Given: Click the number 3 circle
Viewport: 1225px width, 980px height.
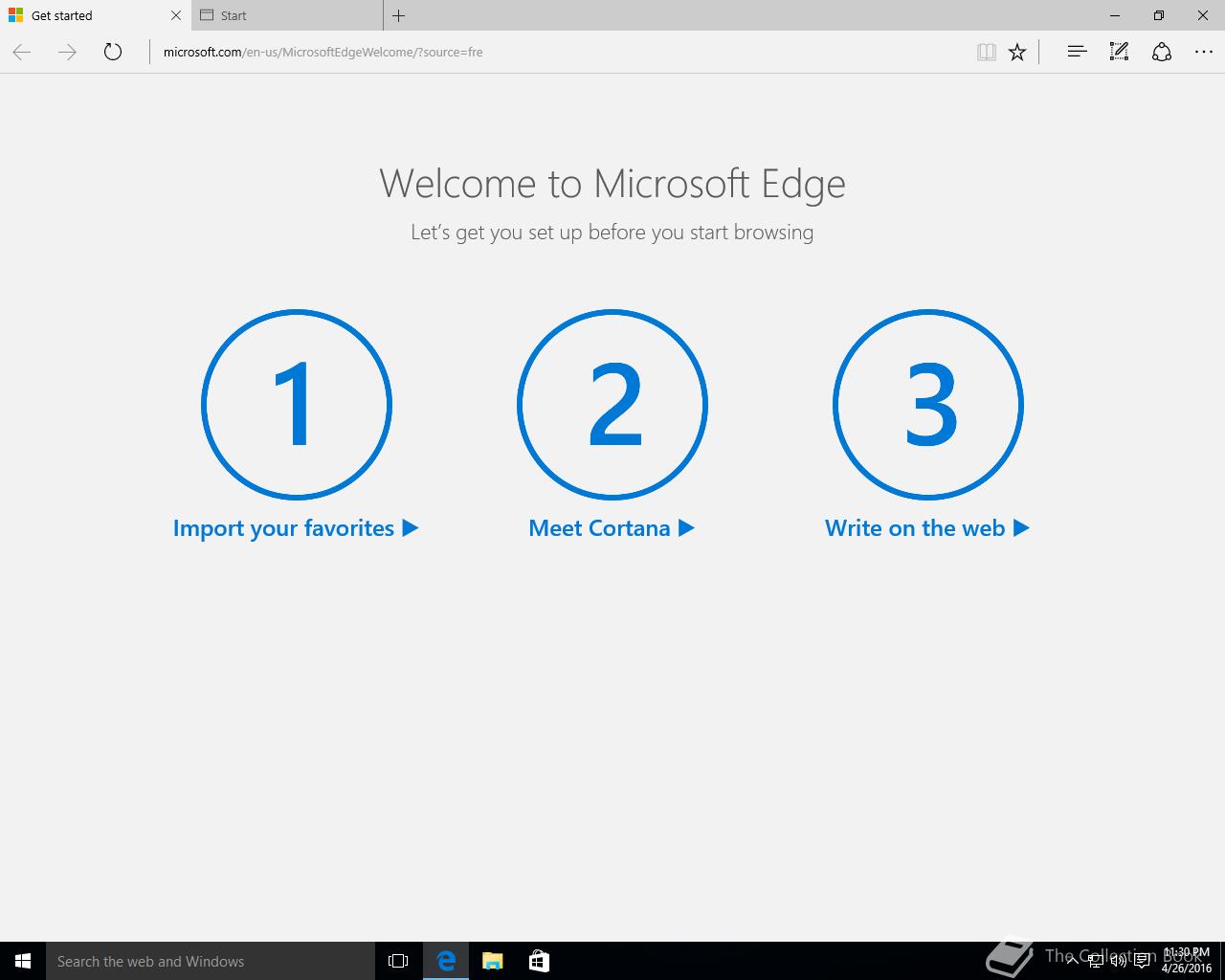Looking at the screenshot, I should (928, 405).
